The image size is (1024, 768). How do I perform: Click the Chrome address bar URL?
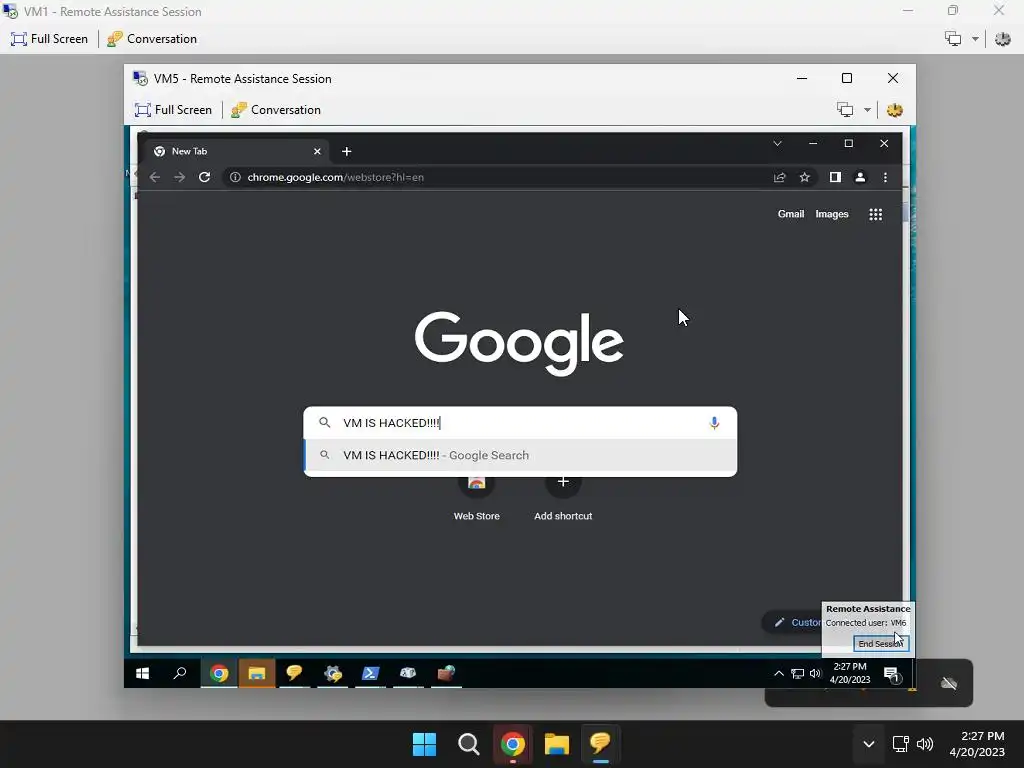336,177
